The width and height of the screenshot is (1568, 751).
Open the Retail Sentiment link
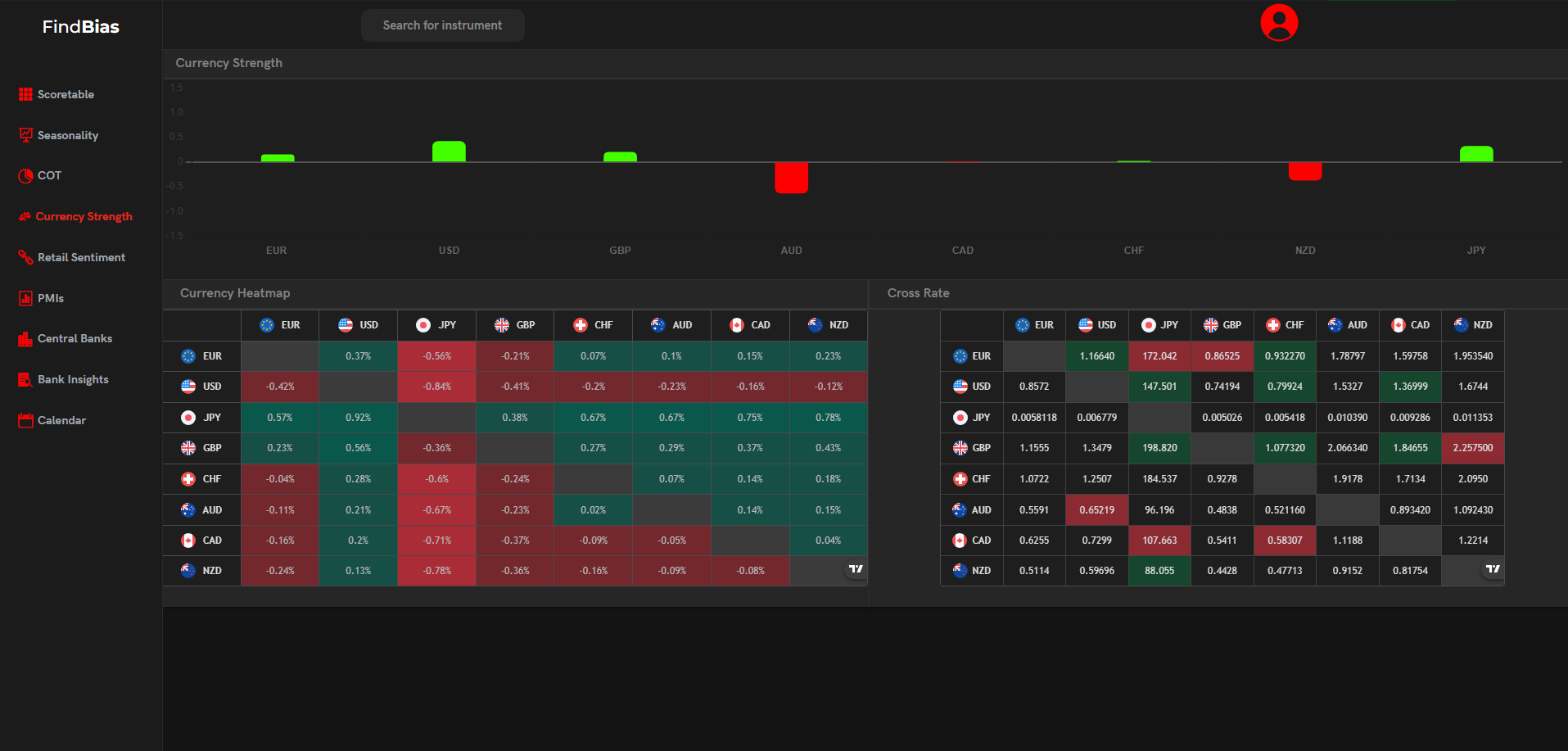[x=81, y=257]
